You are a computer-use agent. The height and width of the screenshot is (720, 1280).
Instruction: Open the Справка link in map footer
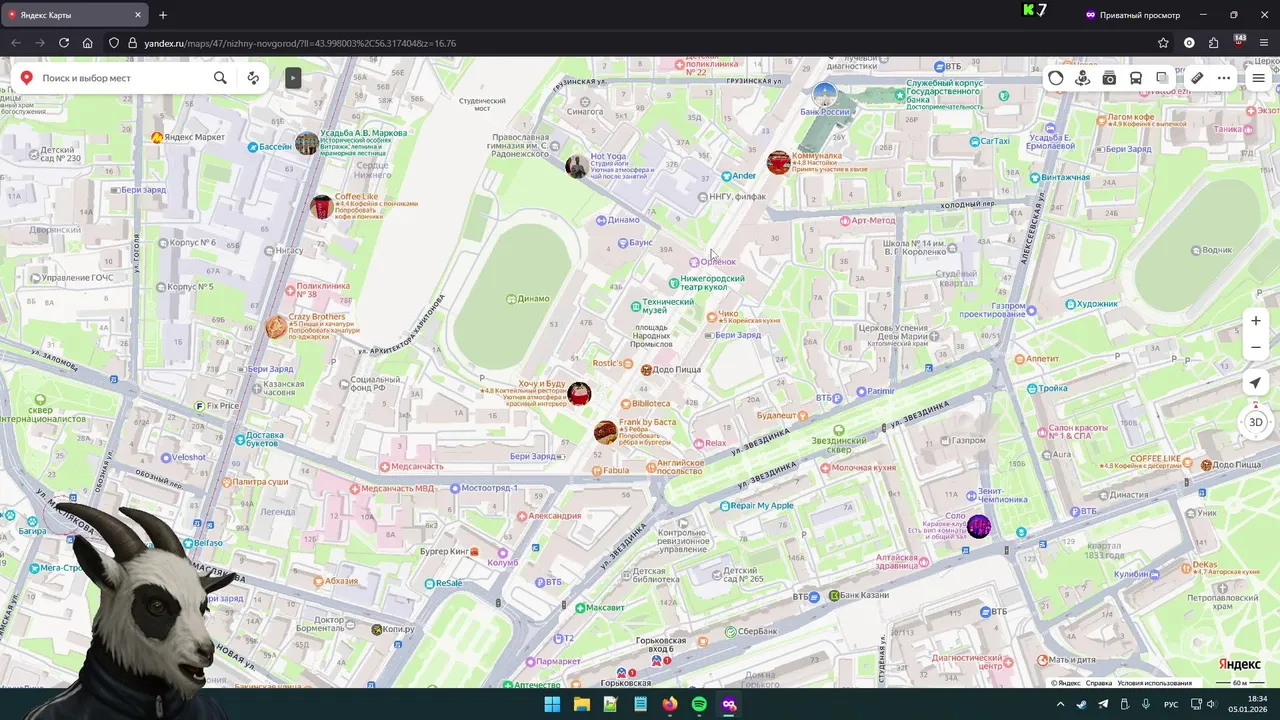(x=1099, y=683)
